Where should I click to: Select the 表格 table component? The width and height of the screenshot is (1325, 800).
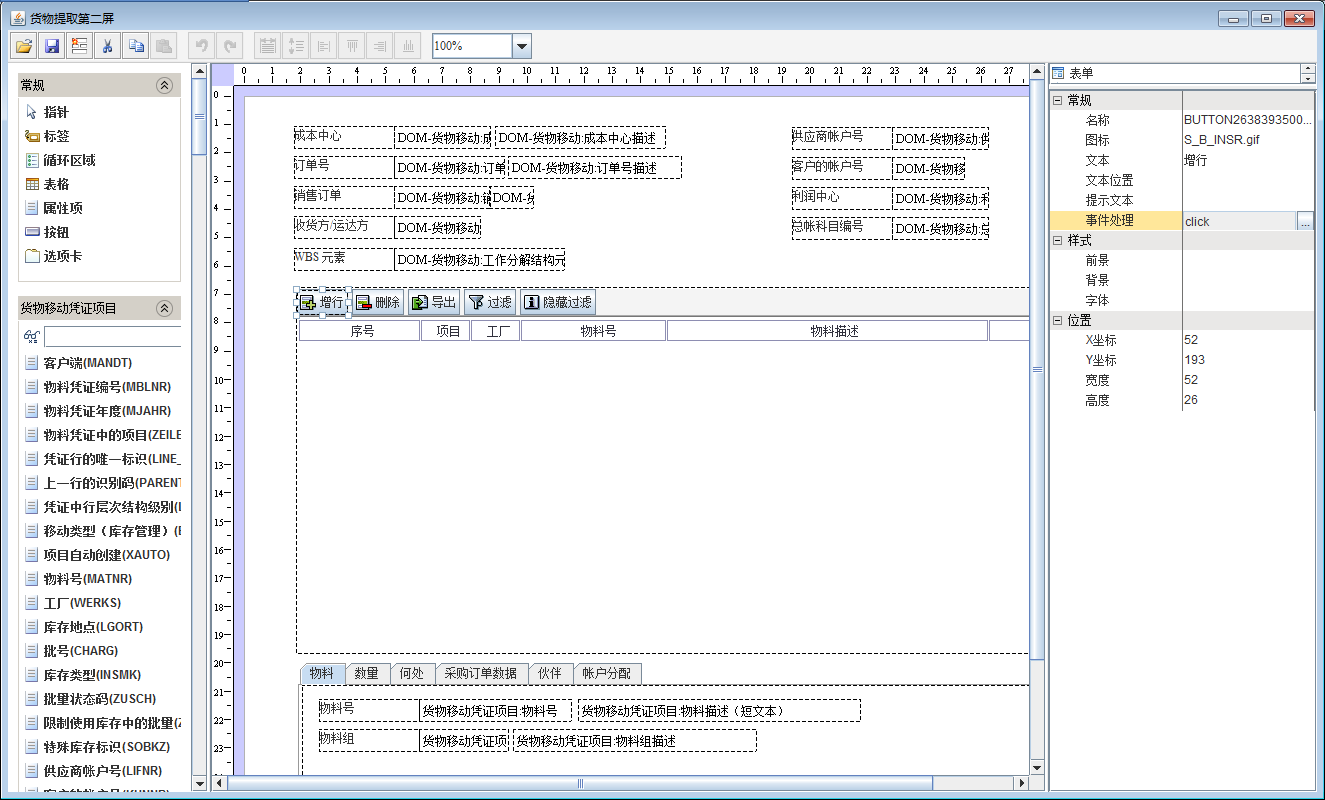click(56, 184)
